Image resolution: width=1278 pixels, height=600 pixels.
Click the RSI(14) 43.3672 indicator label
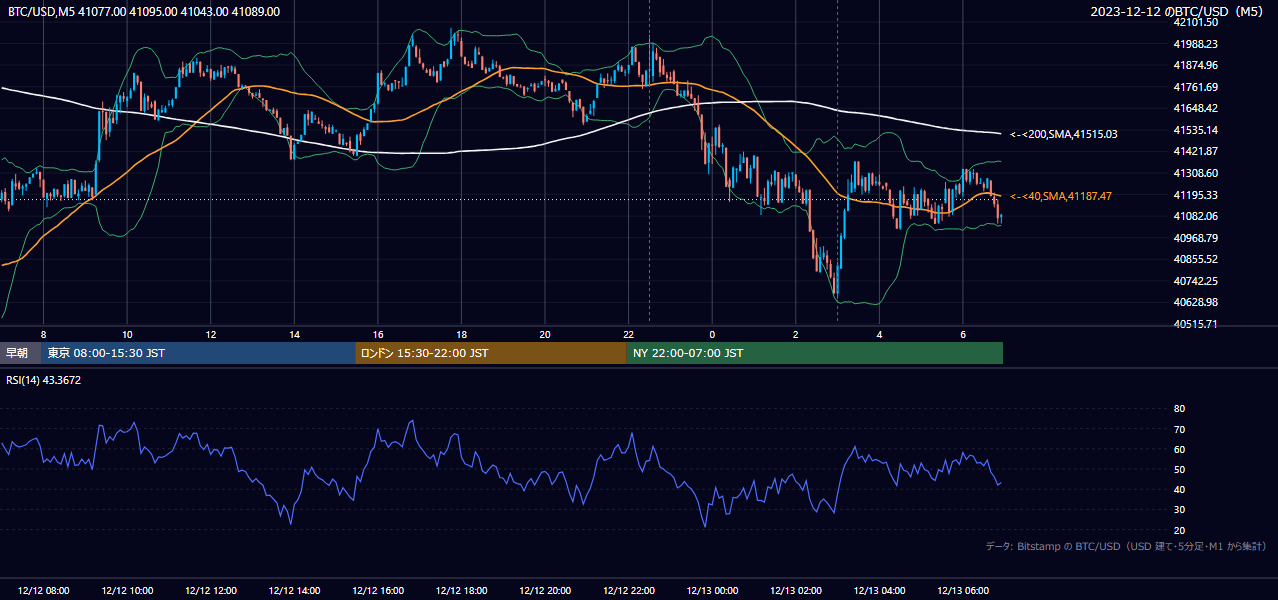(44, 380)
